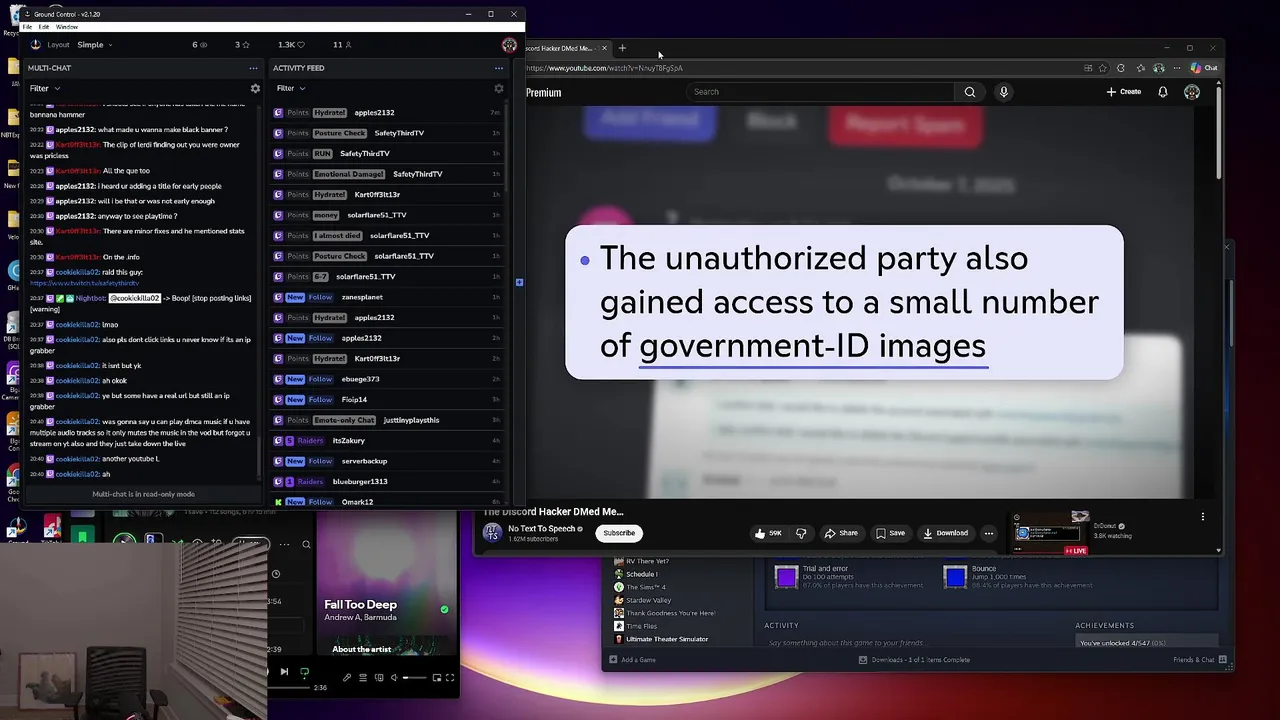Open live stream three-dot options menu
This screenshot has width=1280, height=720.
point(1202,517)
